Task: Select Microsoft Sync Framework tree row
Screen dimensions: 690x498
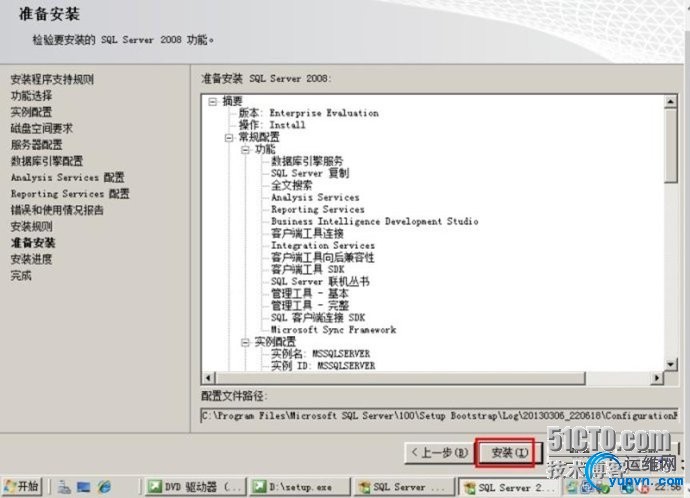Action: click(x=334, y=330)
